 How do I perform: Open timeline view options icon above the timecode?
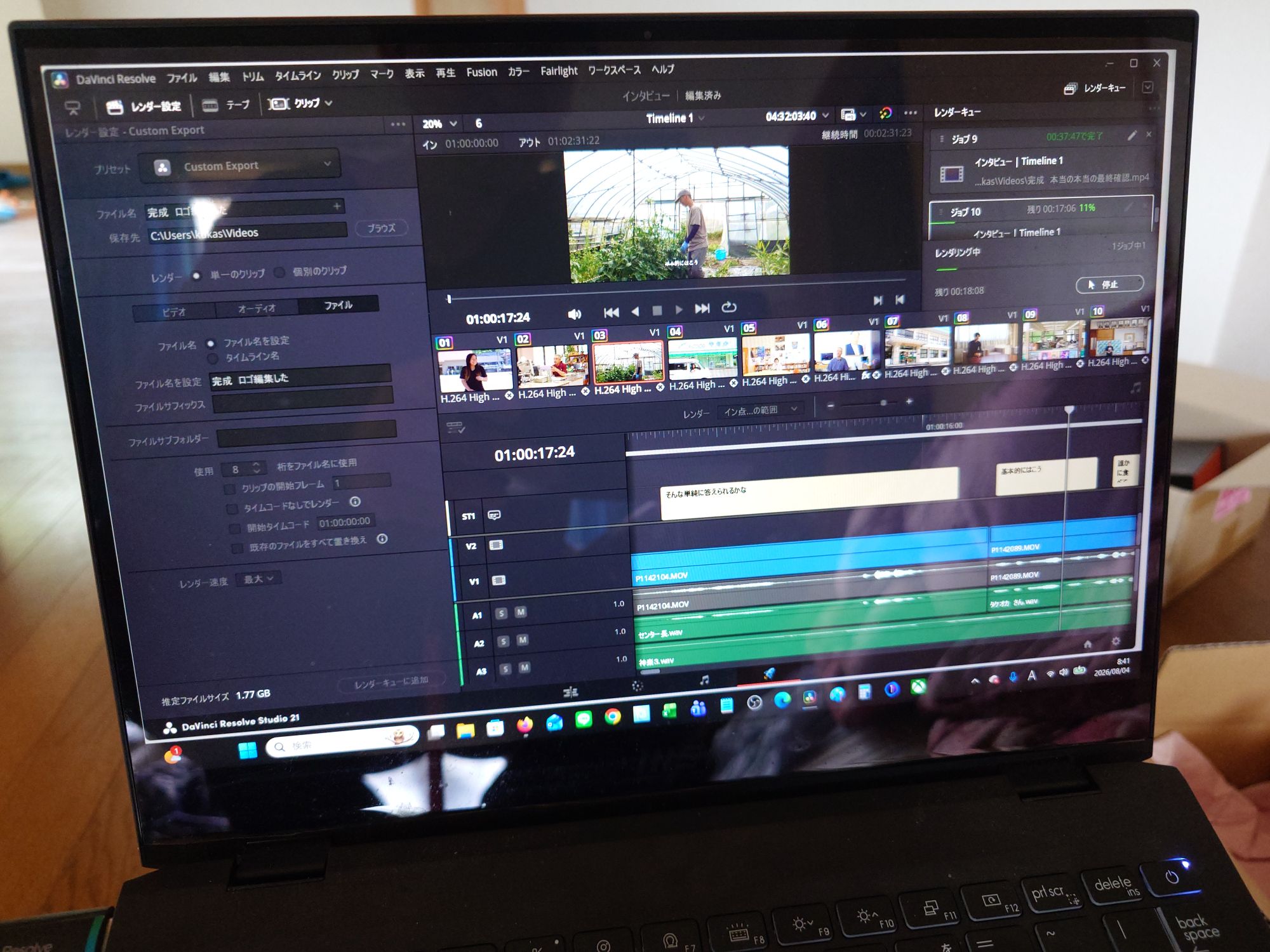455,428
